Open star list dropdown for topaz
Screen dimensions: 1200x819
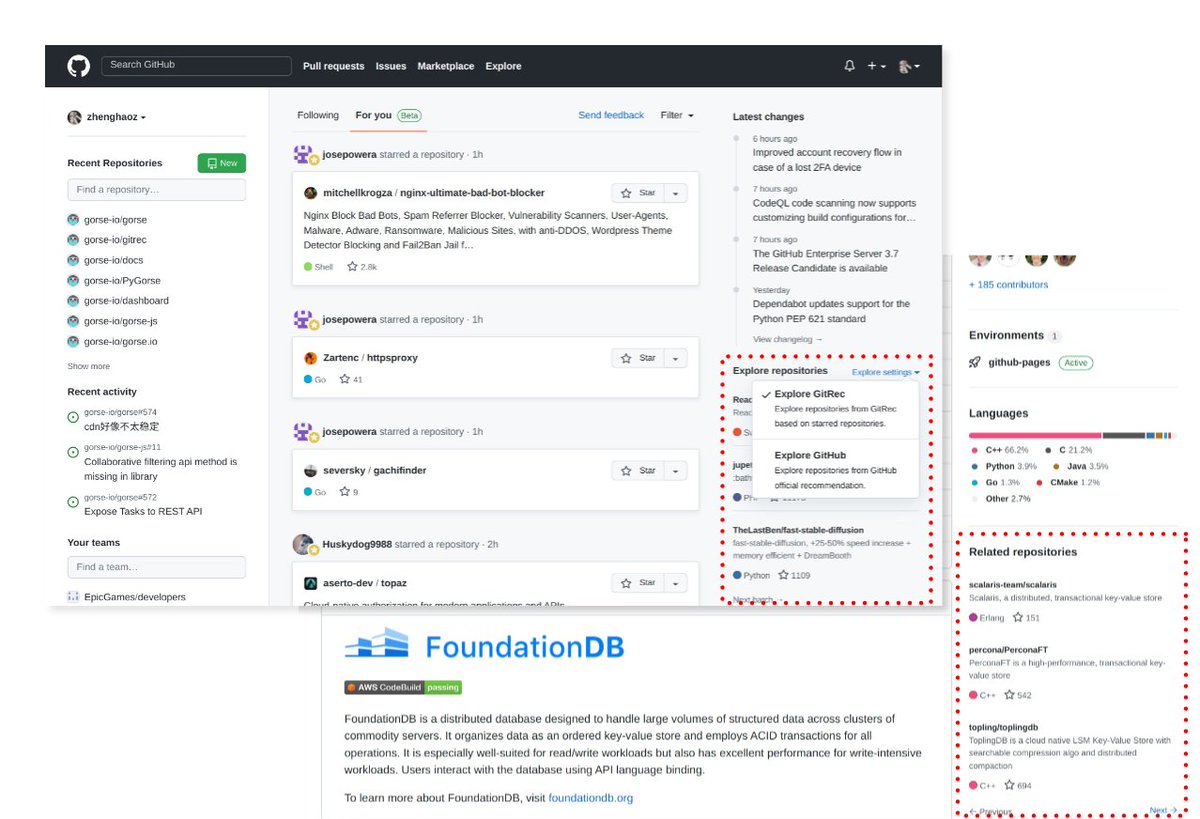(x=675, y=583)
